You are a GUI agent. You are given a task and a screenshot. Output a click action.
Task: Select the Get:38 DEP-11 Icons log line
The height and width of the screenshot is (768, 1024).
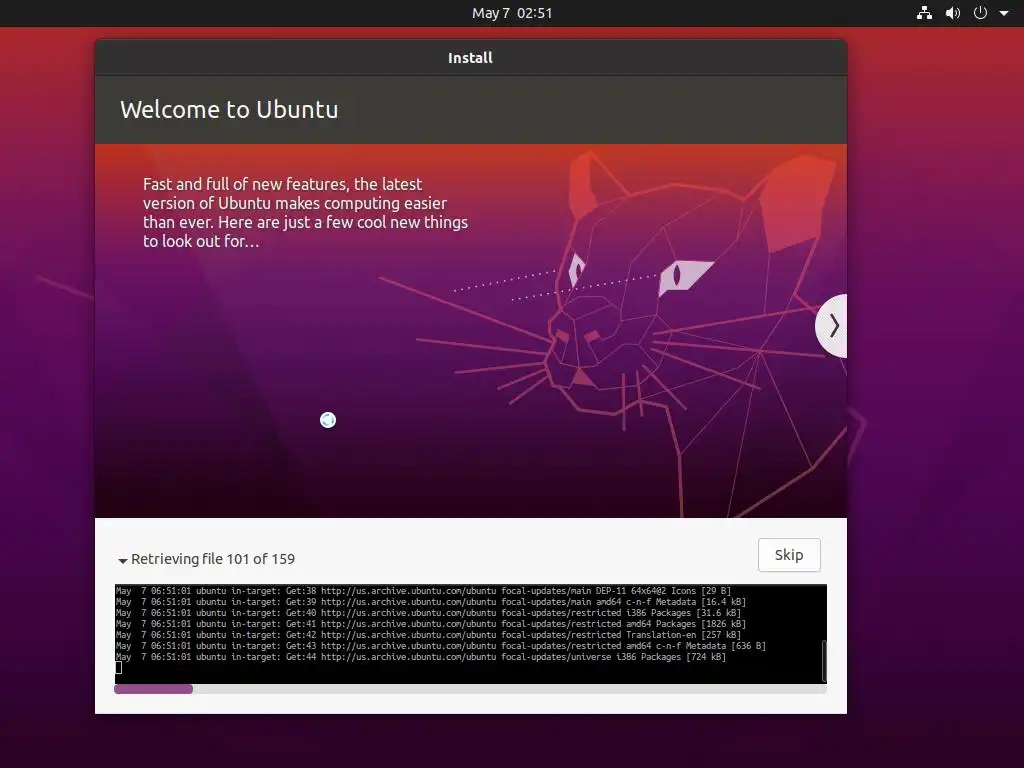coord(423,591)
